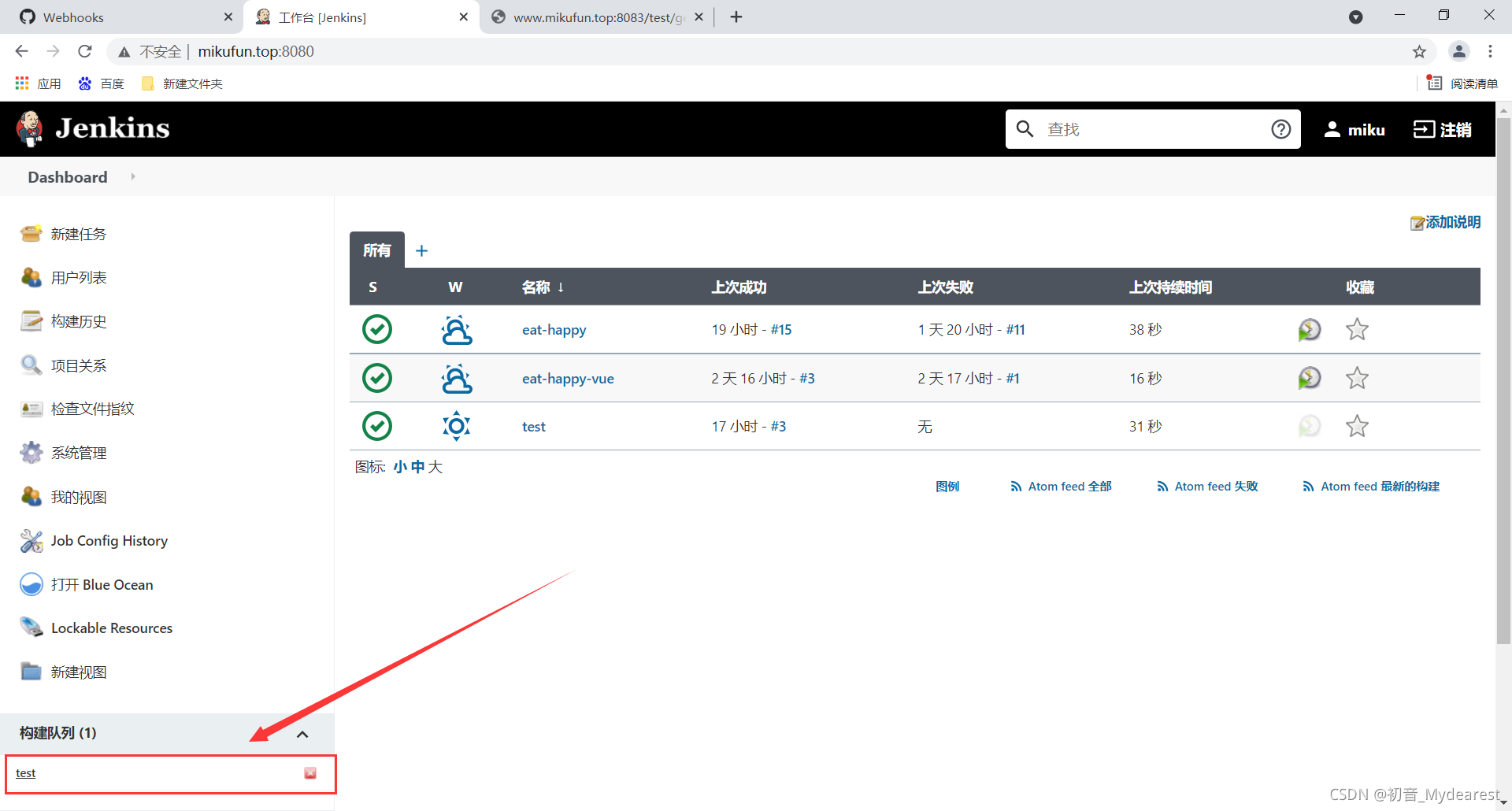Open 用户列表 in sidebar
The height and width of the screenshot is (811, 1512).
pyautogui.click(x=79, y=278)
